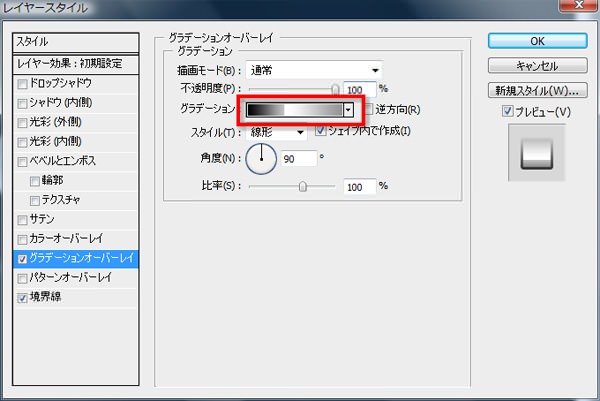The image size is (600, 401).
Task: Click the 新規スタイル(W)... button
Action: 537,90
